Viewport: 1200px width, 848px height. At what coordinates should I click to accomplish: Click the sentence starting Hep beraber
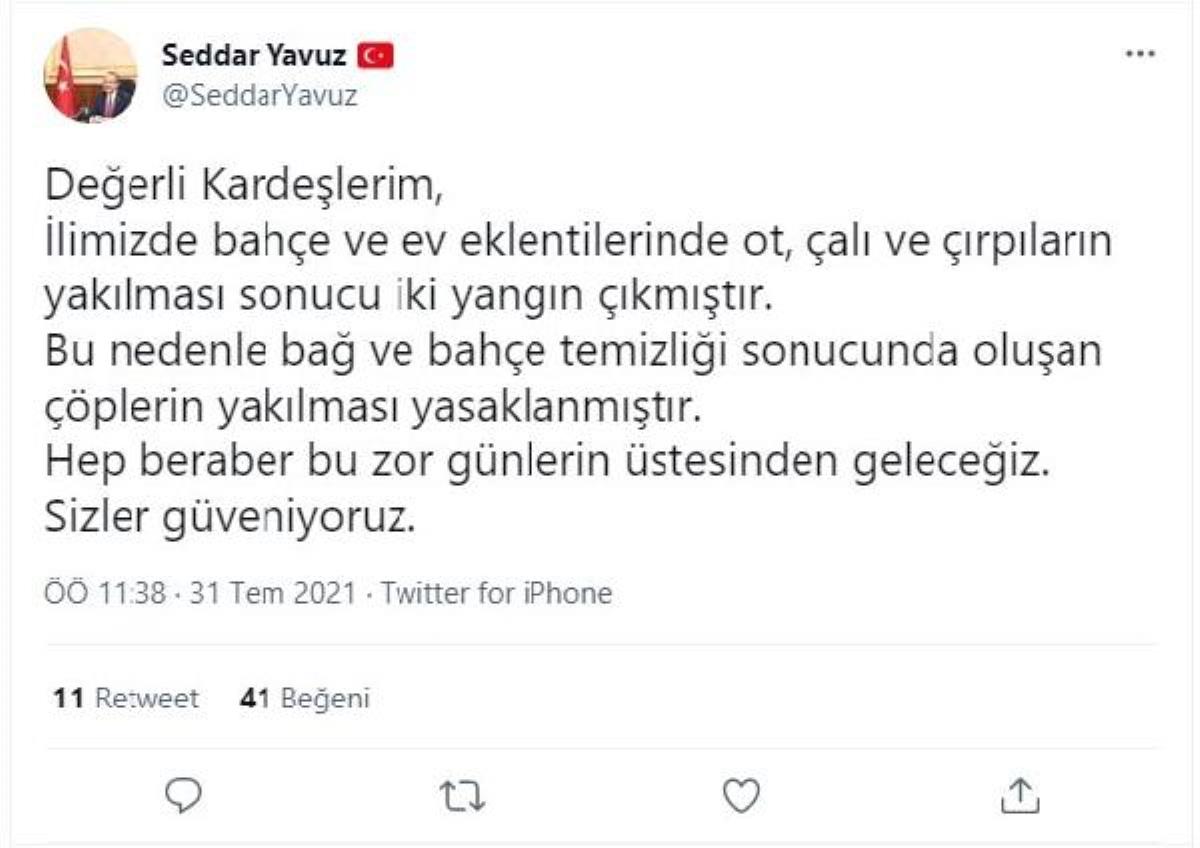click(547, 463)
